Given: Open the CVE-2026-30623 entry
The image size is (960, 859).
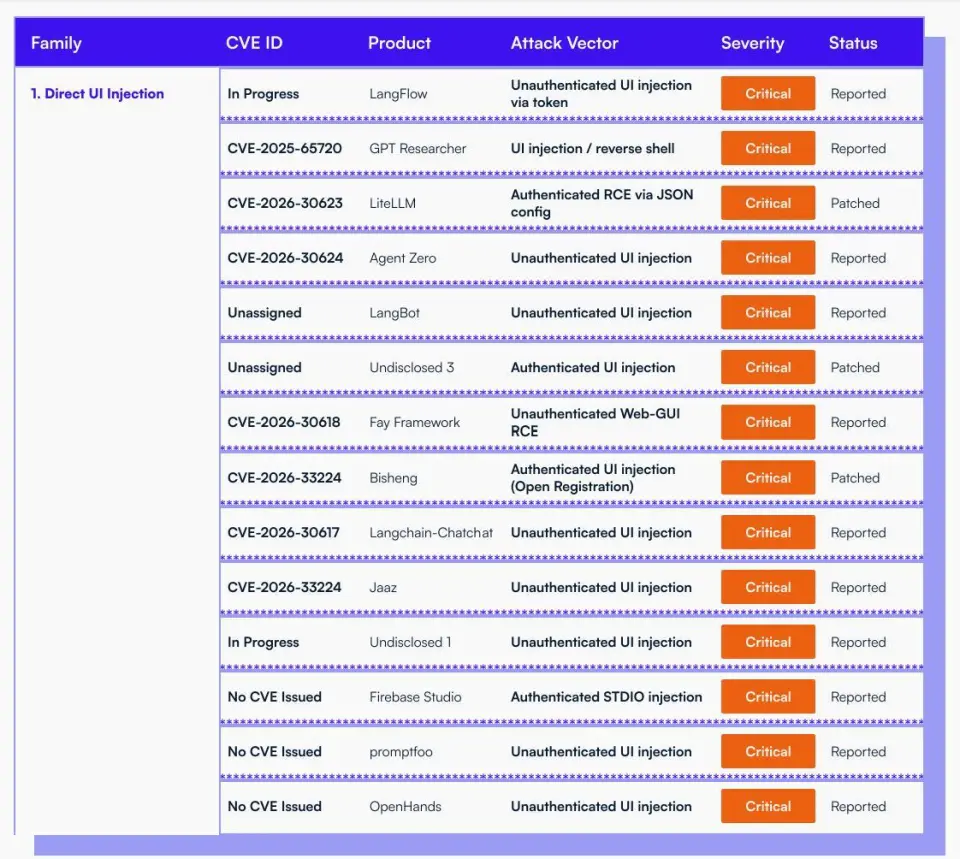Looking at the screenshot, I should coord(284,203).
